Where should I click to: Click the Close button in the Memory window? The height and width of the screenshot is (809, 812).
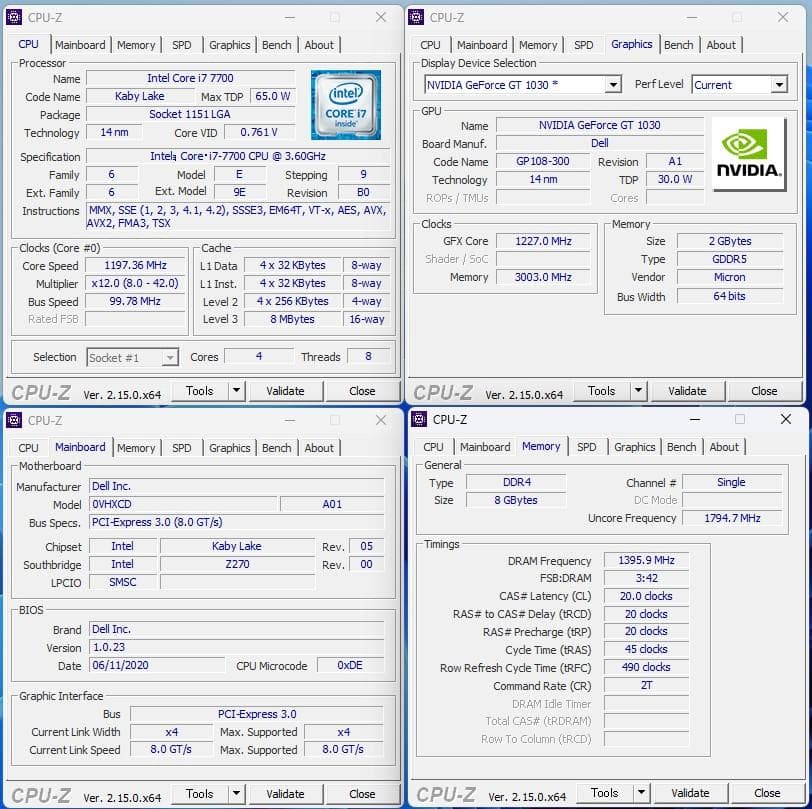coord(766,792)
